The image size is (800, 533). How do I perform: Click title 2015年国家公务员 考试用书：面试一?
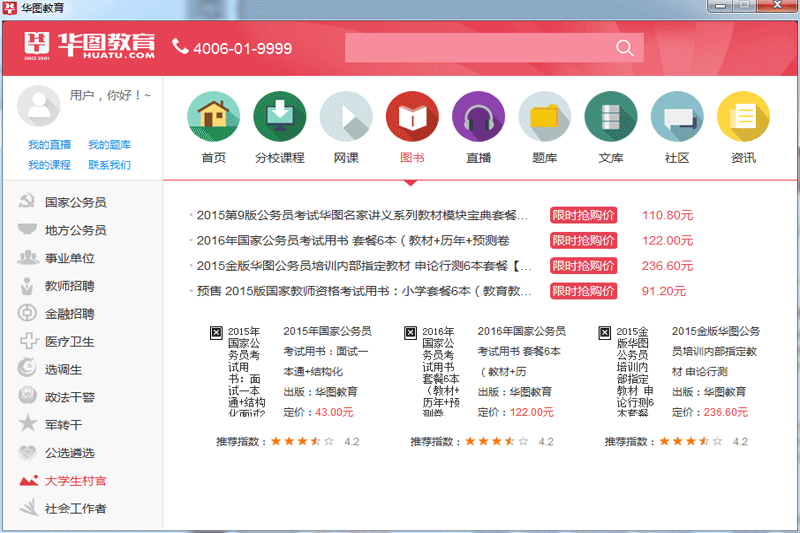click(327, 351)
